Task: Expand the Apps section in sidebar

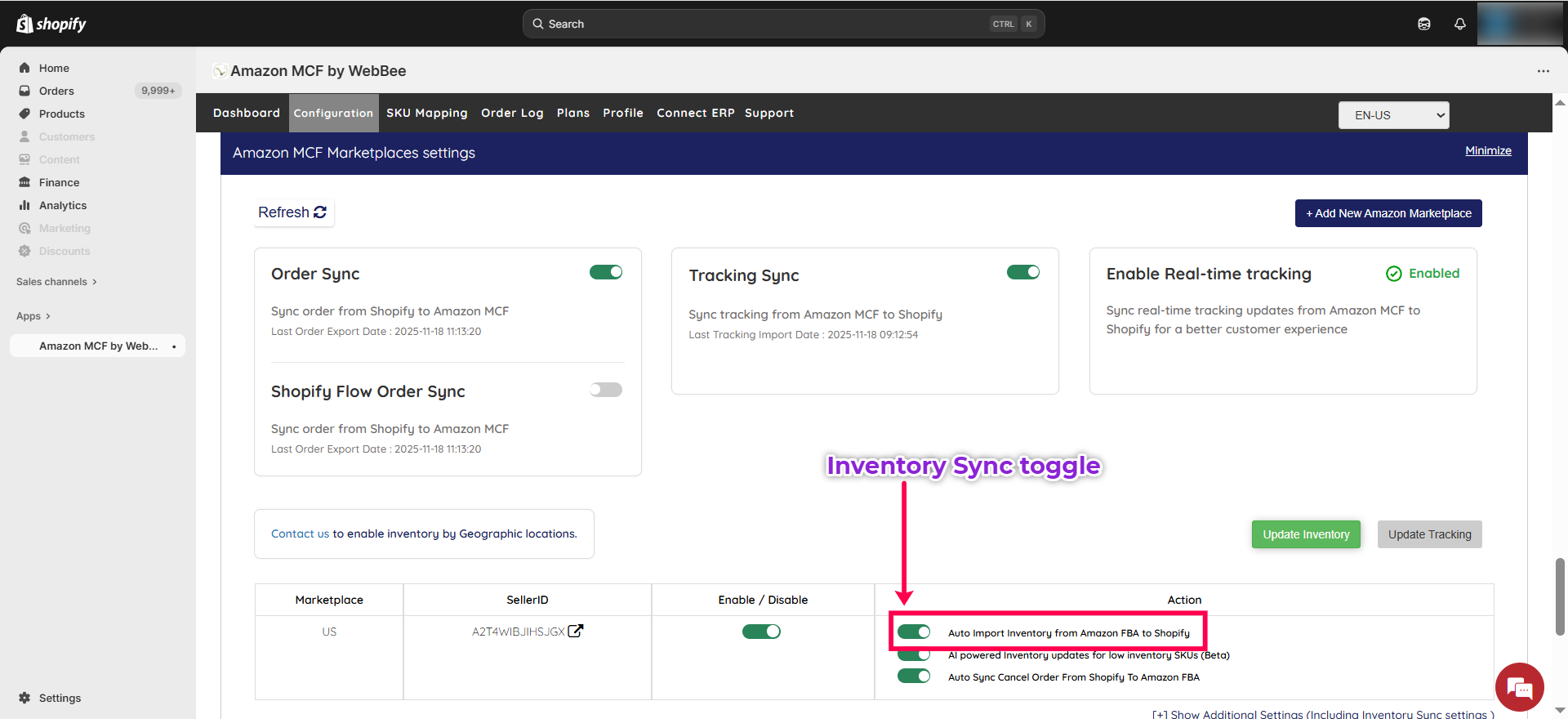Action: 33,316
